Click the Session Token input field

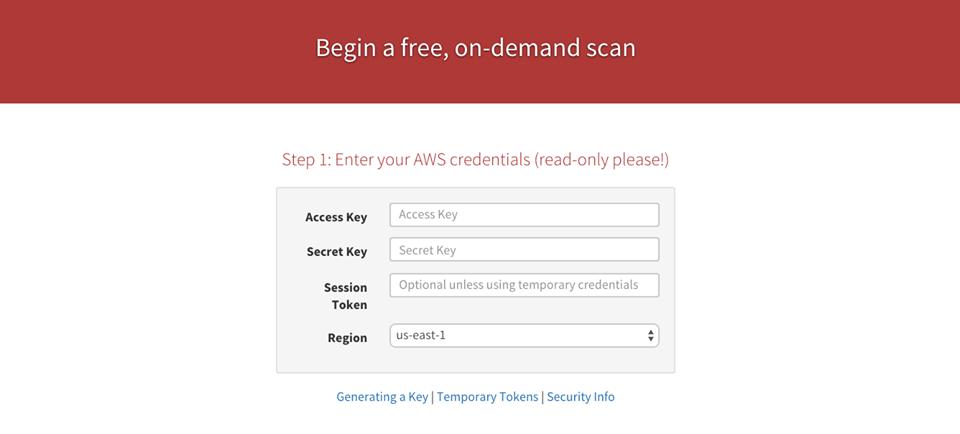[x=524, y=285]
